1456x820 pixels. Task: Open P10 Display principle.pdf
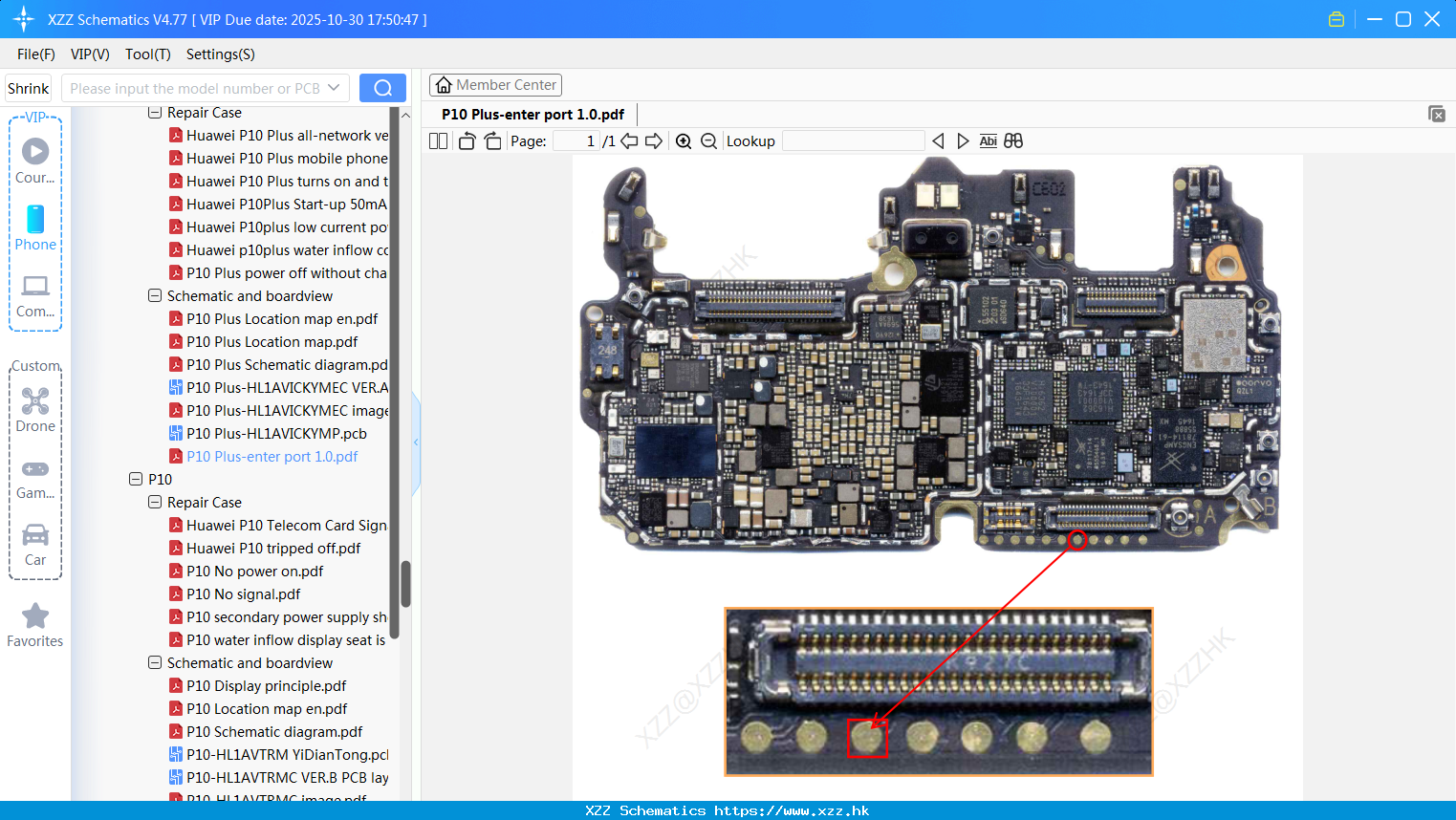[x=258, y=686]
